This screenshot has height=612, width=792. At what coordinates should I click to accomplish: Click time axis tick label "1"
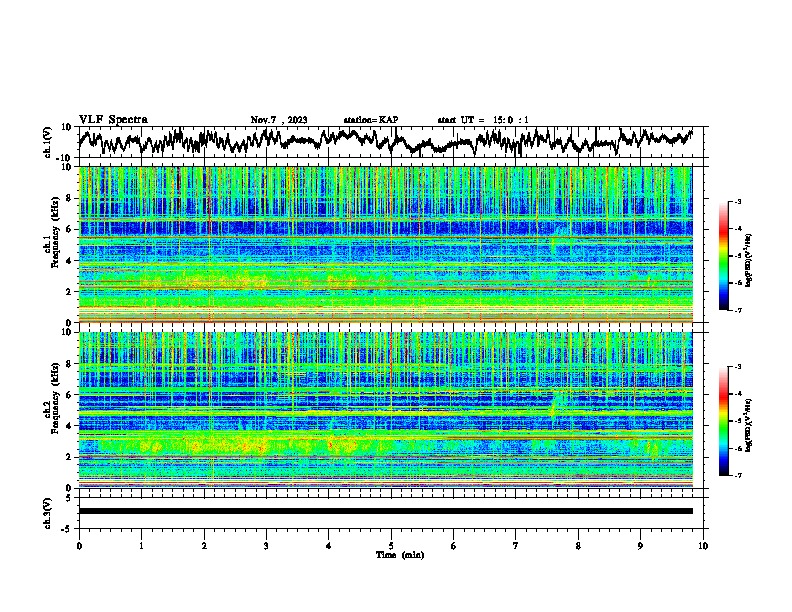[x=141, y=546]
